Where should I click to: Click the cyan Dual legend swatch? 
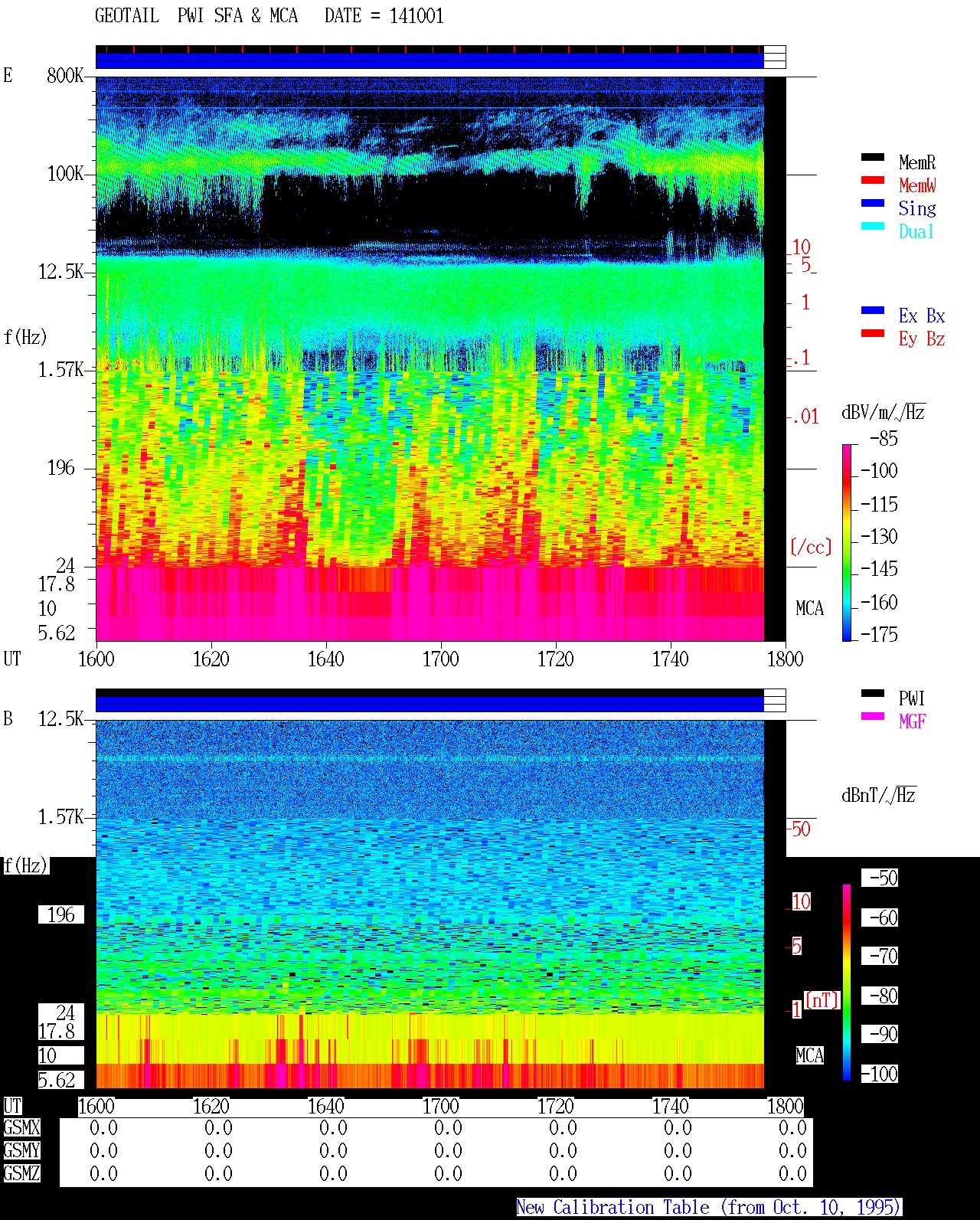click(873, 227)
